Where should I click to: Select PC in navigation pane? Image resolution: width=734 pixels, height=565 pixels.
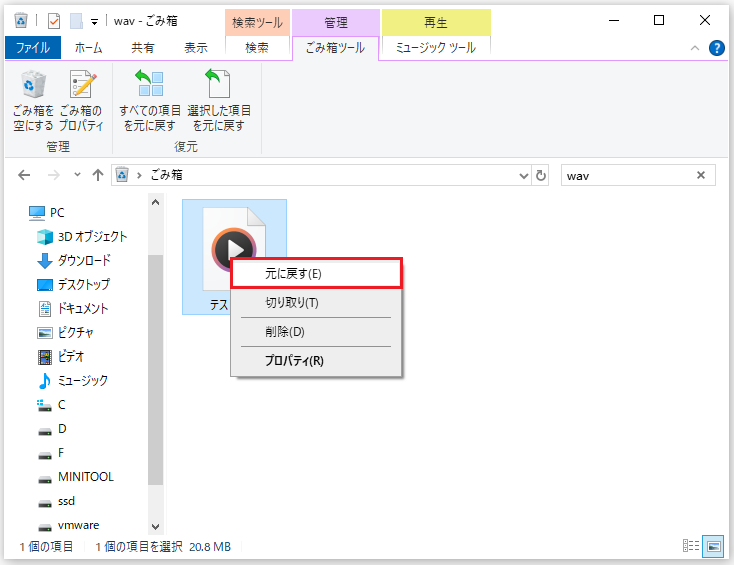47,213
